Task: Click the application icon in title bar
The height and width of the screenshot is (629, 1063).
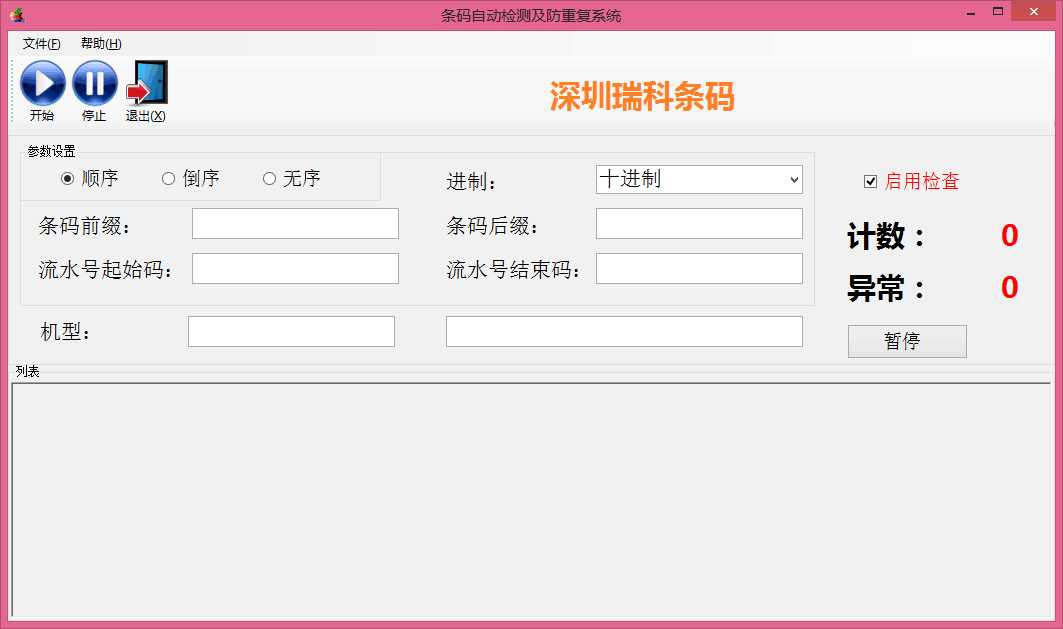Action: [17, 14]
